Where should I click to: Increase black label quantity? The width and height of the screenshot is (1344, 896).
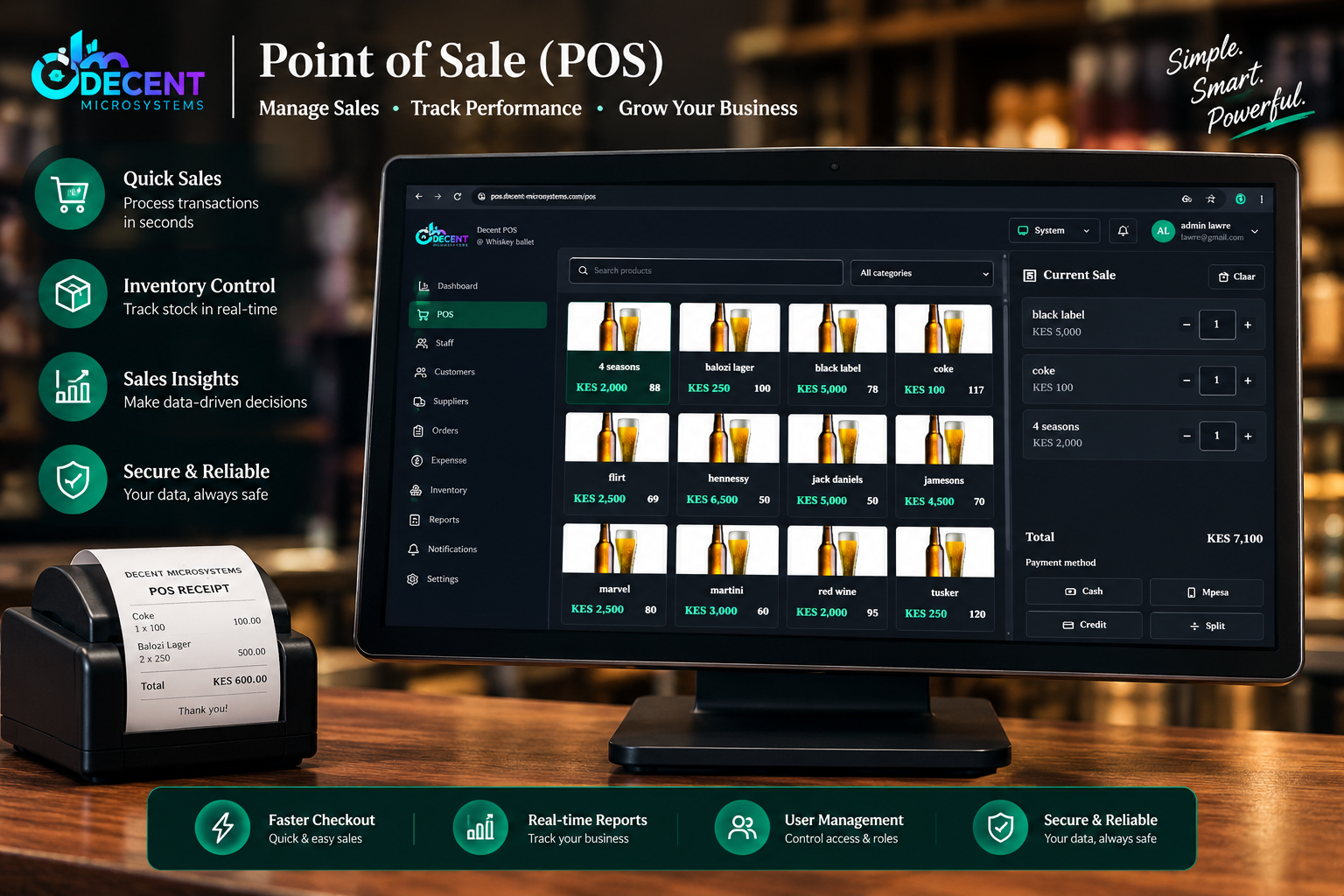tap(1248, 325)
